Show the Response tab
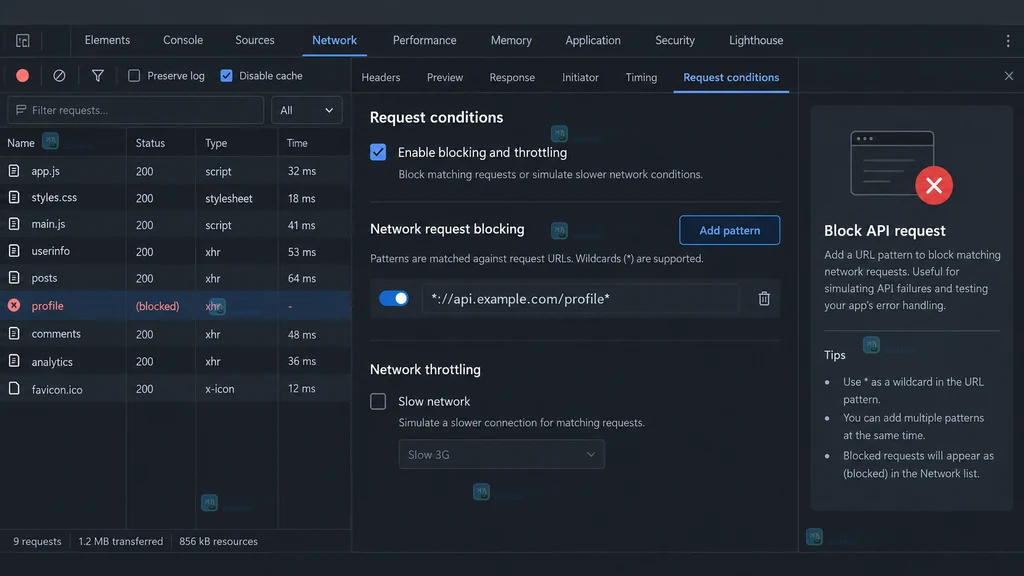 [x=512, y=77]
